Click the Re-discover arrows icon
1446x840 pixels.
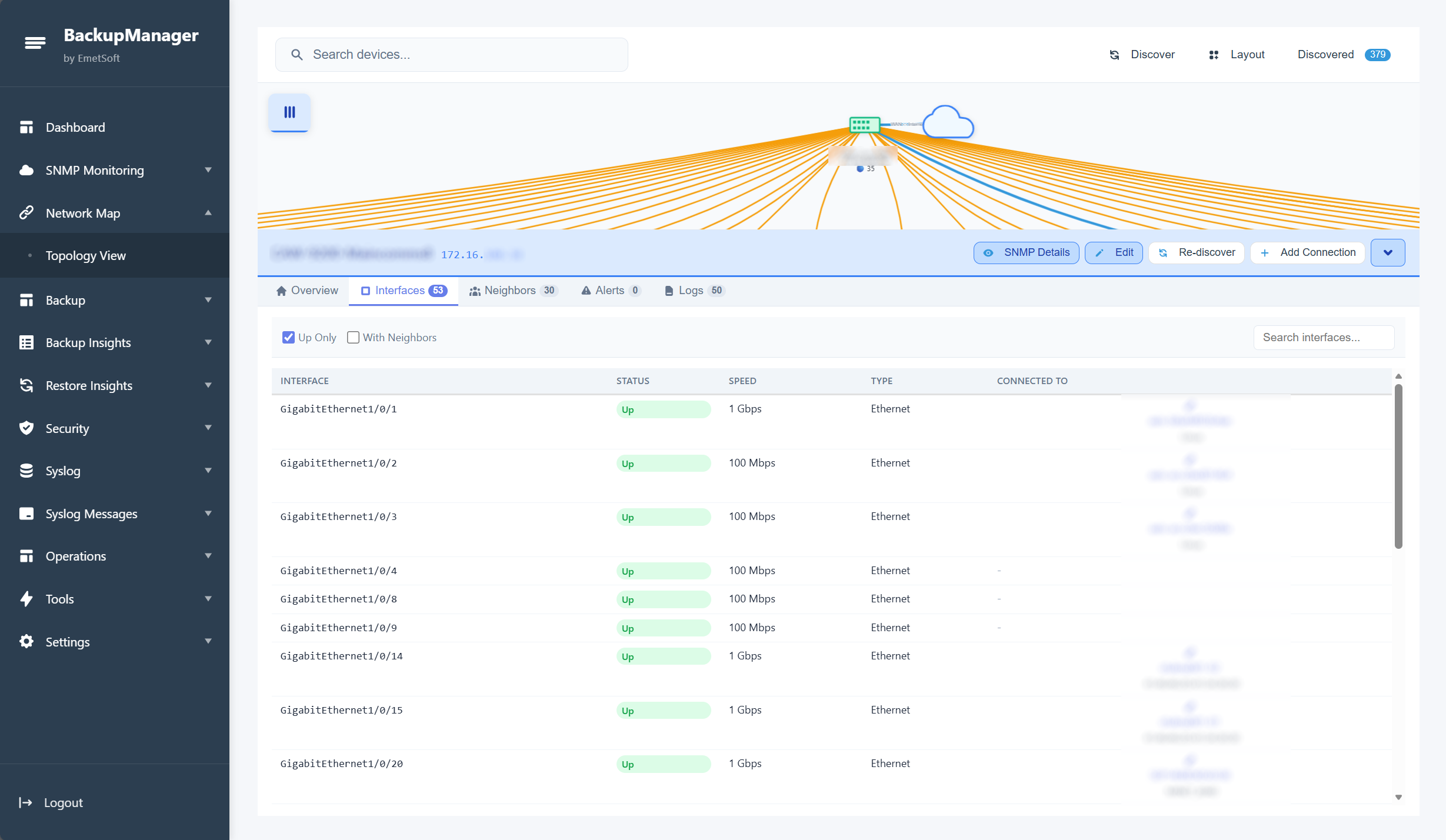pyautogui.click(x=1163, y=253)
